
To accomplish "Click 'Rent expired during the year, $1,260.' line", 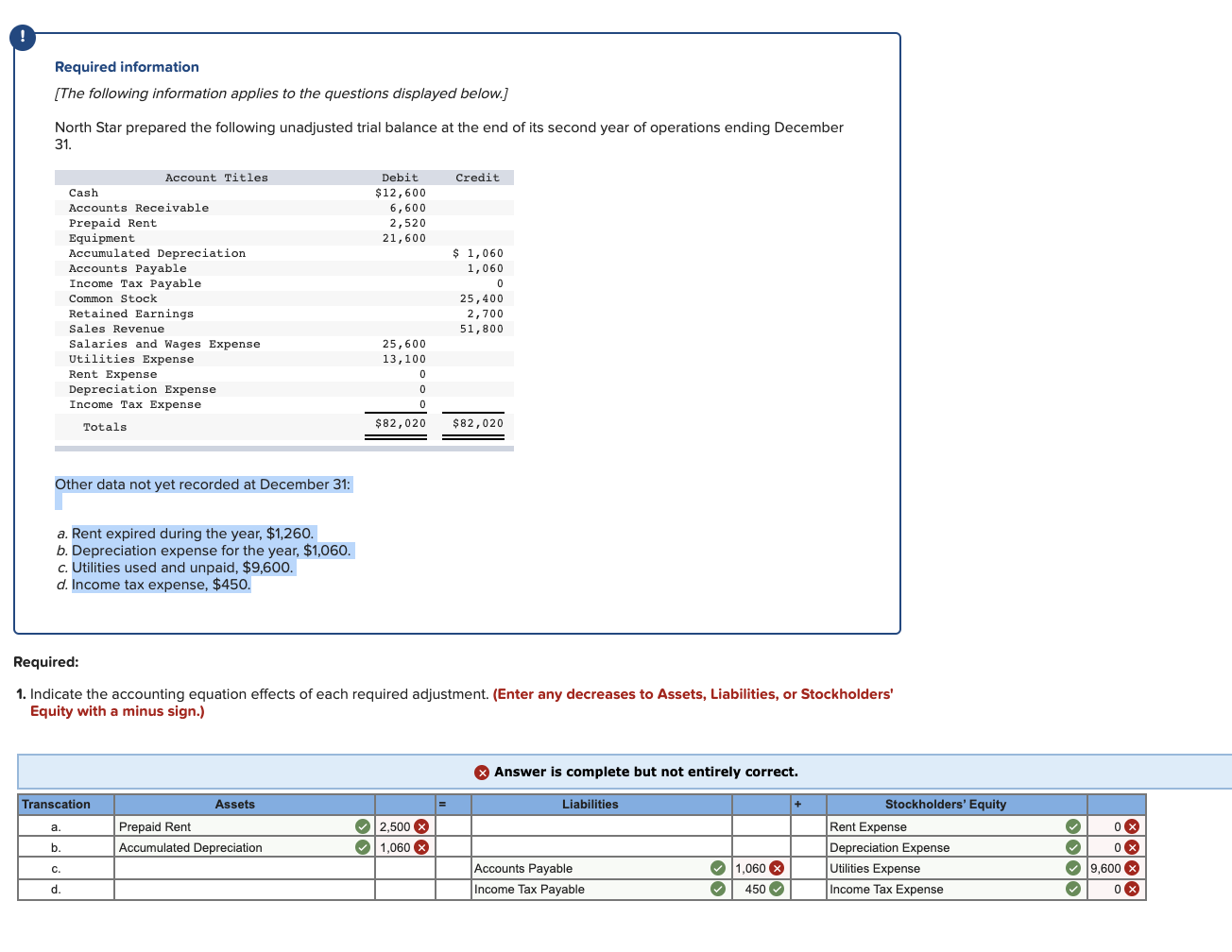I will [x=193, y=534].
